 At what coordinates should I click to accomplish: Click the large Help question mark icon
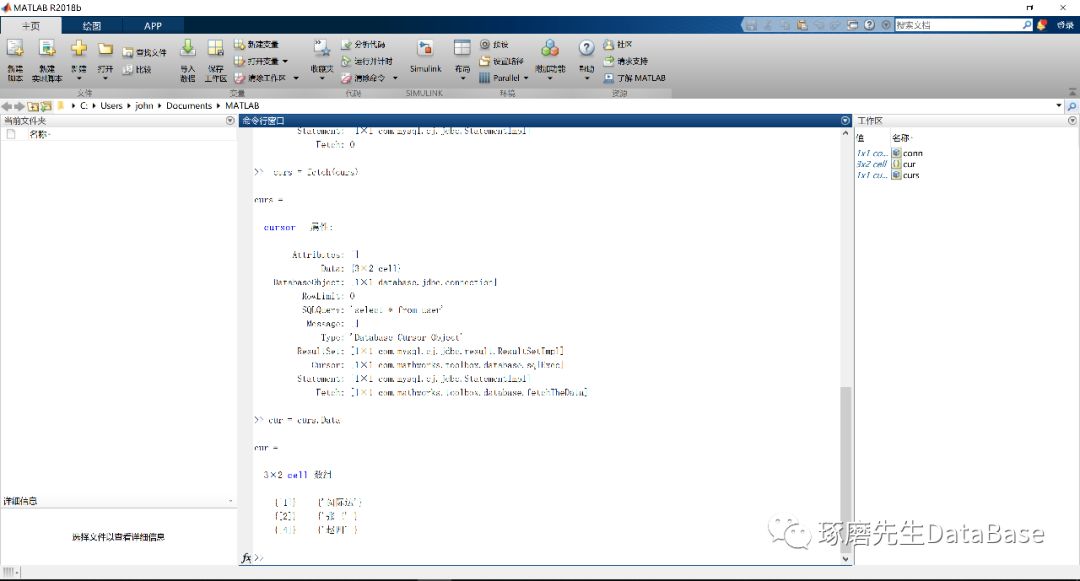tap(586, 48)
